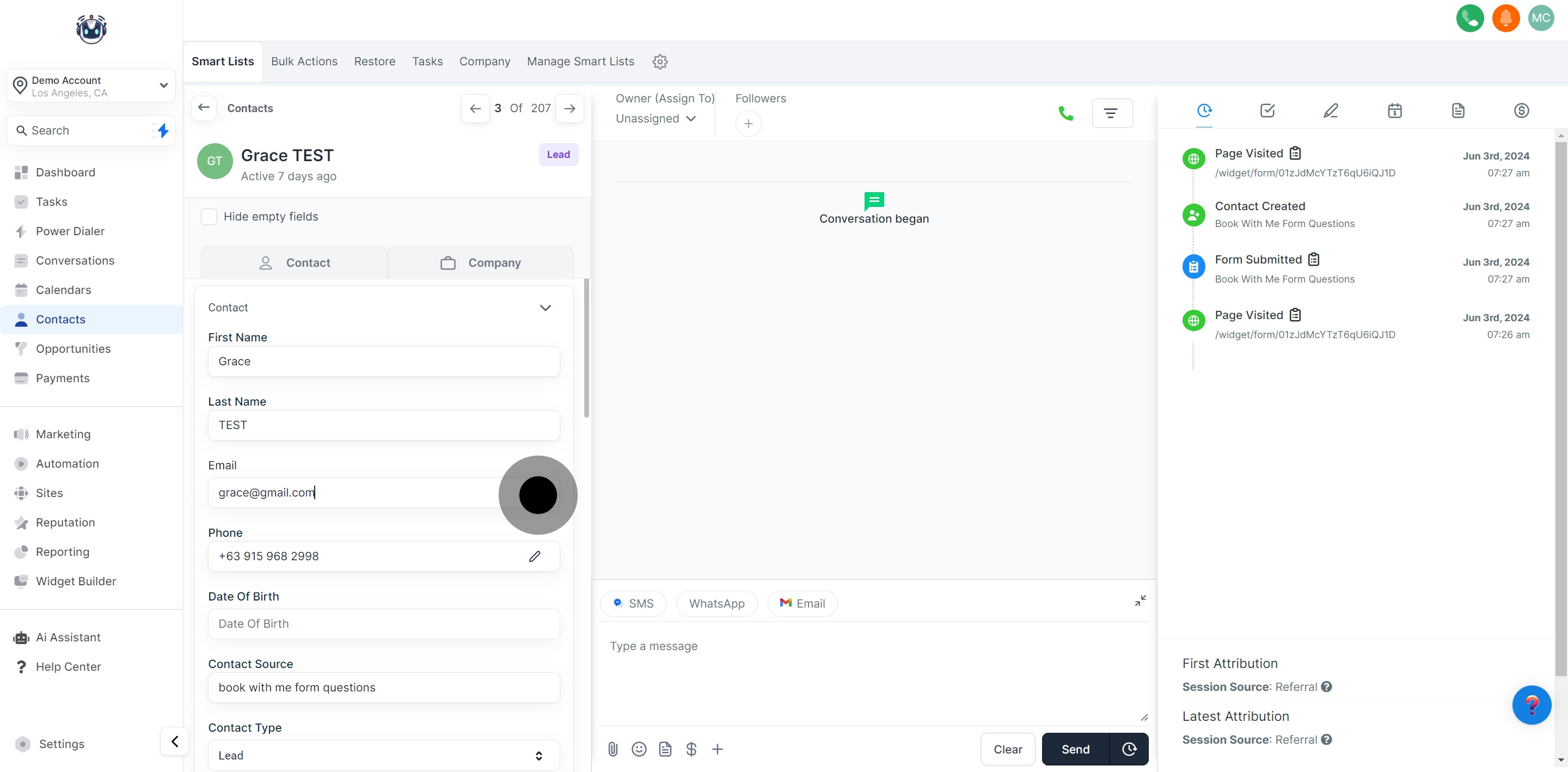The height and width of the screenshot is (772, 1568).
Task: Attach a file with paperclip icon
Action: [613, 749]
